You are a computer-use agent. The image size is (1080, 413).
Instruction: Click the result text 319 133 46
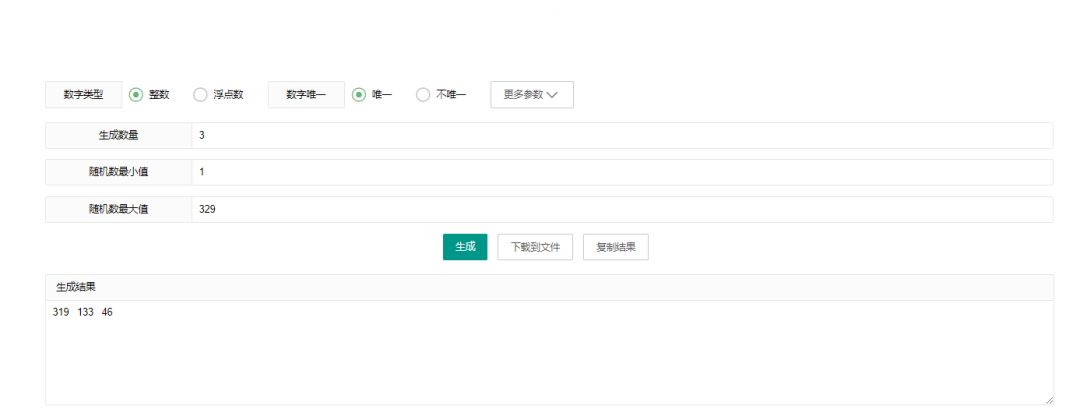pos(83,313)
